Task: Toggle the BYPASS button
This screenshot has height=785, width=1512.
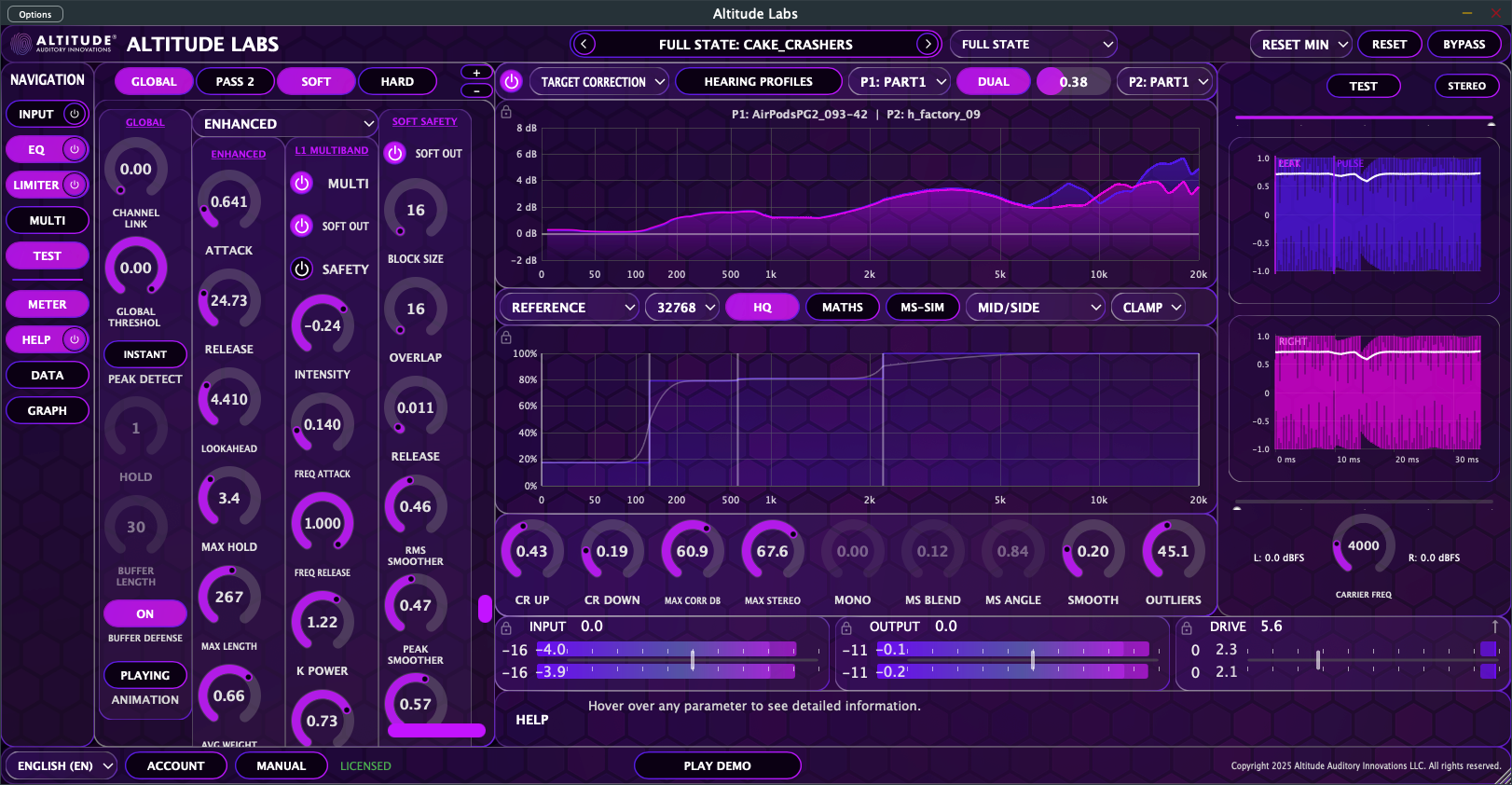Action: pos(1464,44)
